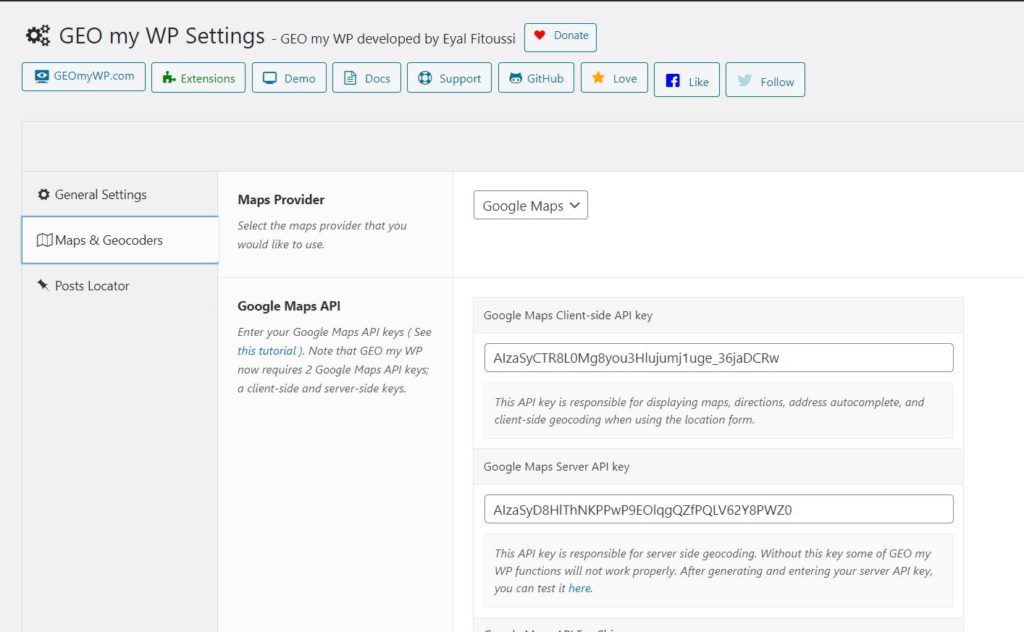This screenshot has width=1024, height=632.
Task: Click the Love star icon
Action: (x=598, y=78)
